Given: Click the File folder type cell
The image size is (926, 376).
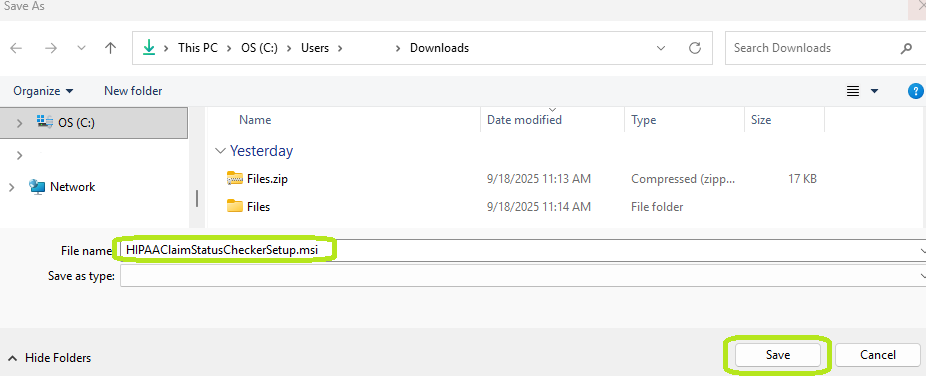Looking at the screenshot, I should pyautogui.click(x=657, y=207).
